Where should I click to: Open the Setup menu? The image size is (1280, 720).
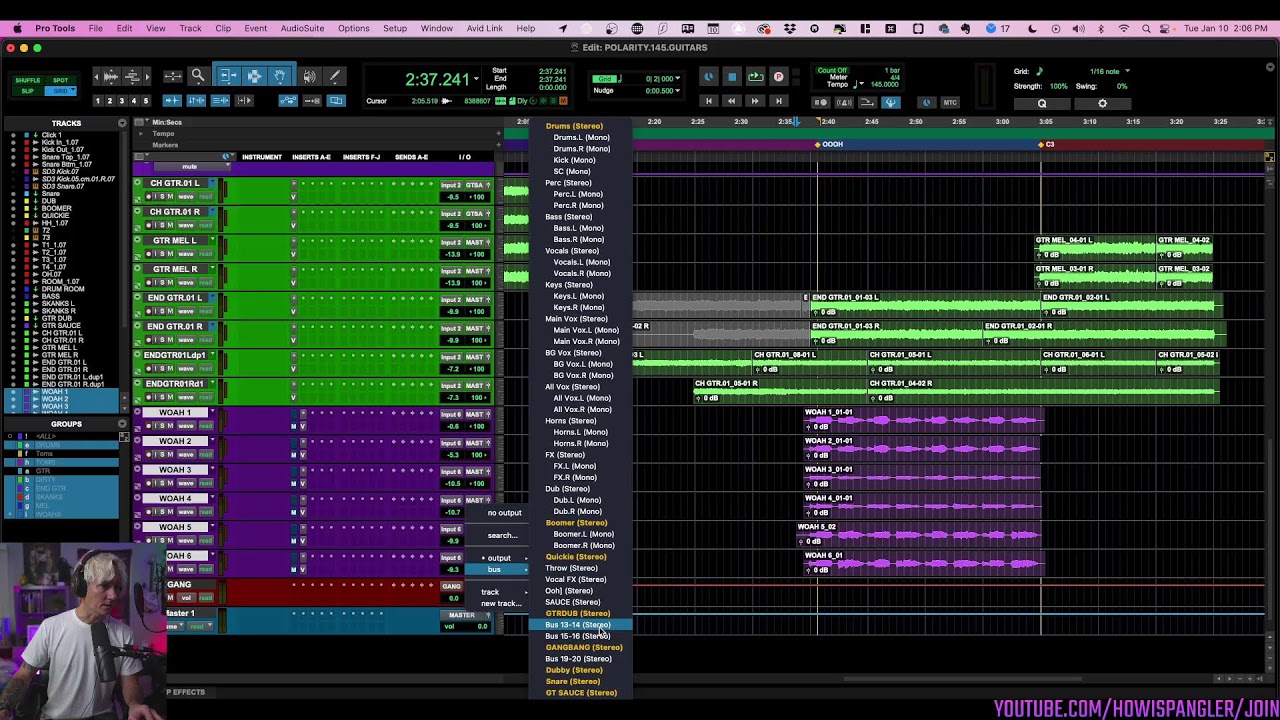coord(395,29)
